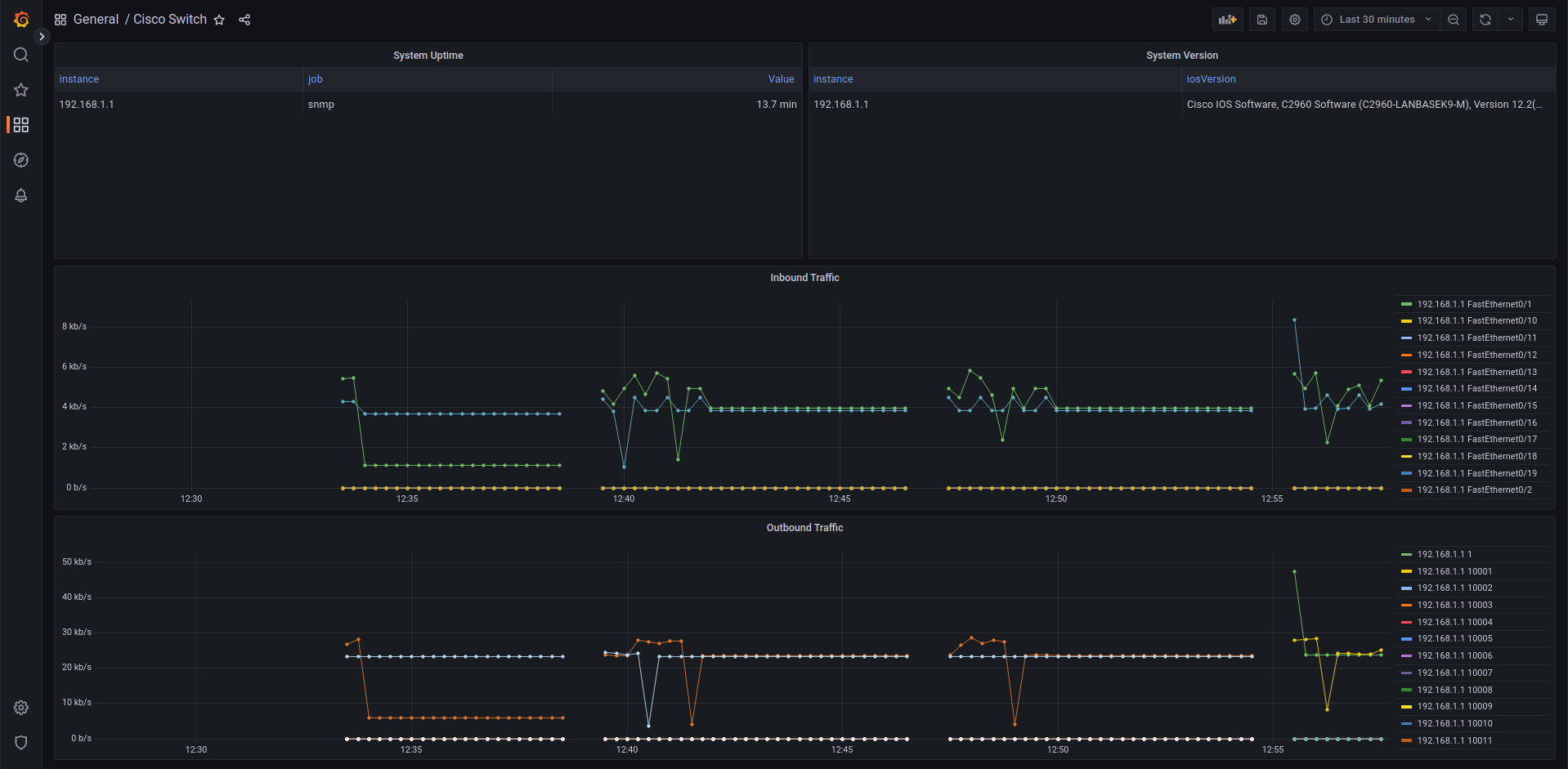Toggle FastEthernet0/13 series in Inbound legend

(1476, 372)
